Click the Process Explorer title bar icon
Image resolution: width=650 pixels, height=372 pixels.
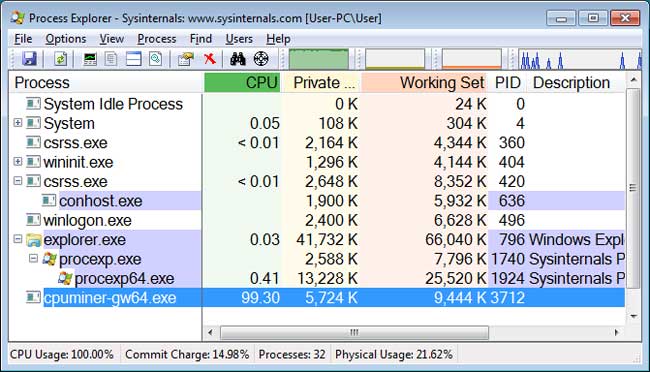point(18,18)
